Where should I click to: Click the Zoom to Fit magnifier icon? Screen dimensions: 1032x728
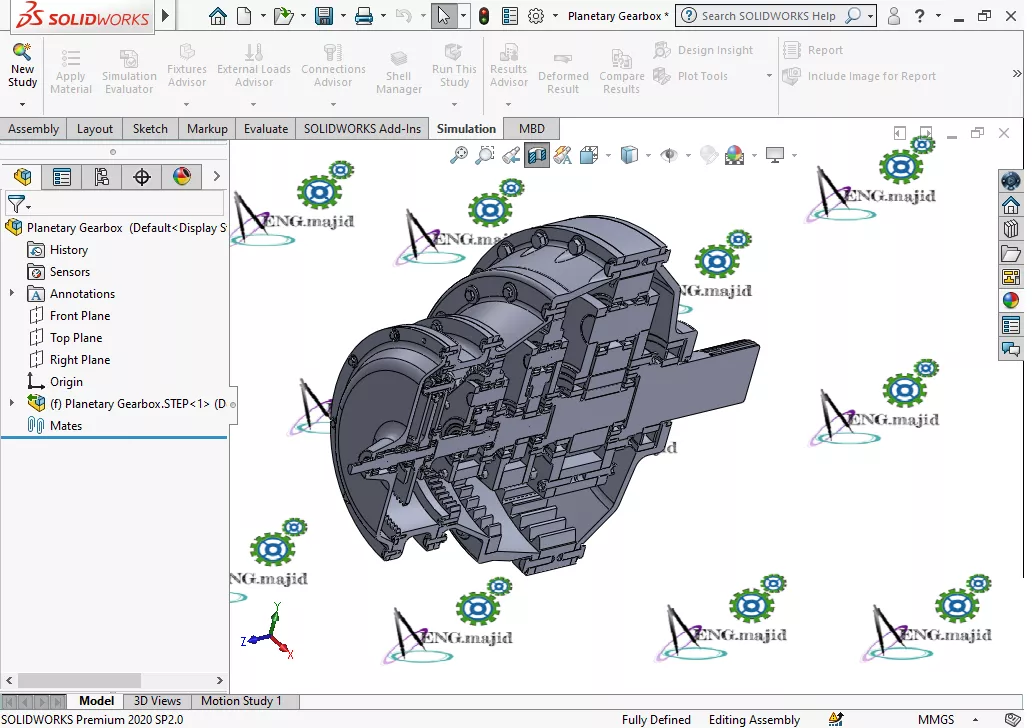pyautogui.click(x=459, y=155)
